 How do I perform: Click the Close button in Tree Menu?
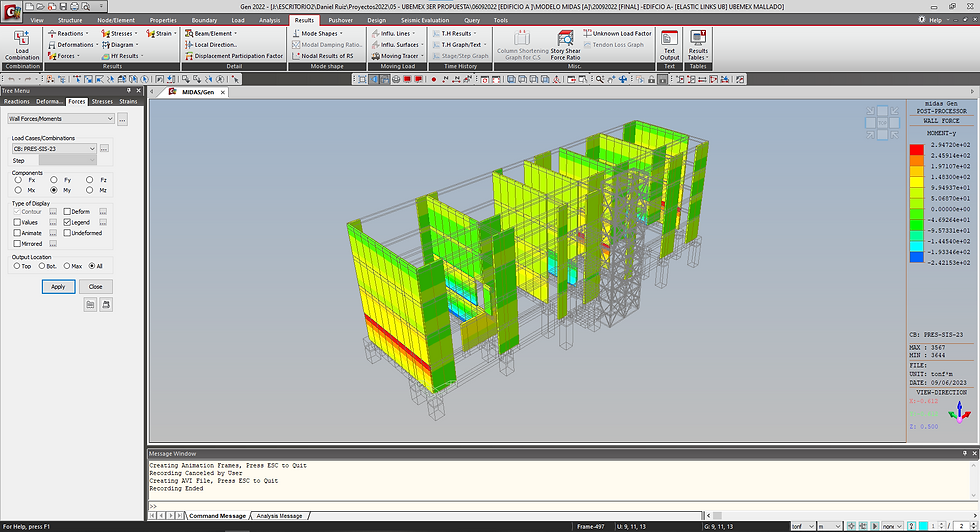95,286
